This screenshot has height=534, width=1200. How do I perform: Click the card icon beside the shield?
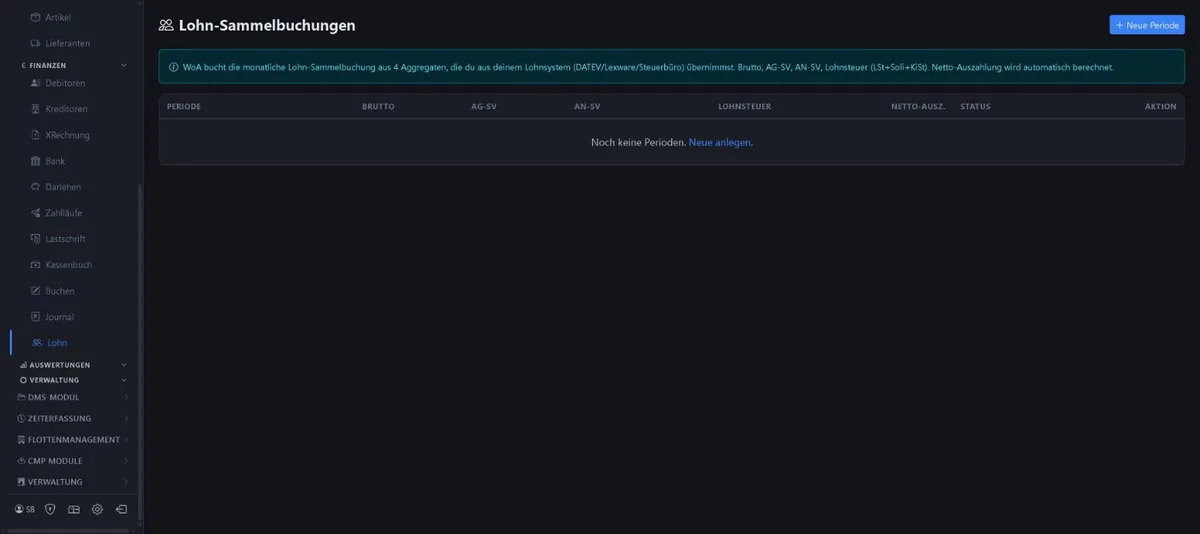(x=73, y=509)
